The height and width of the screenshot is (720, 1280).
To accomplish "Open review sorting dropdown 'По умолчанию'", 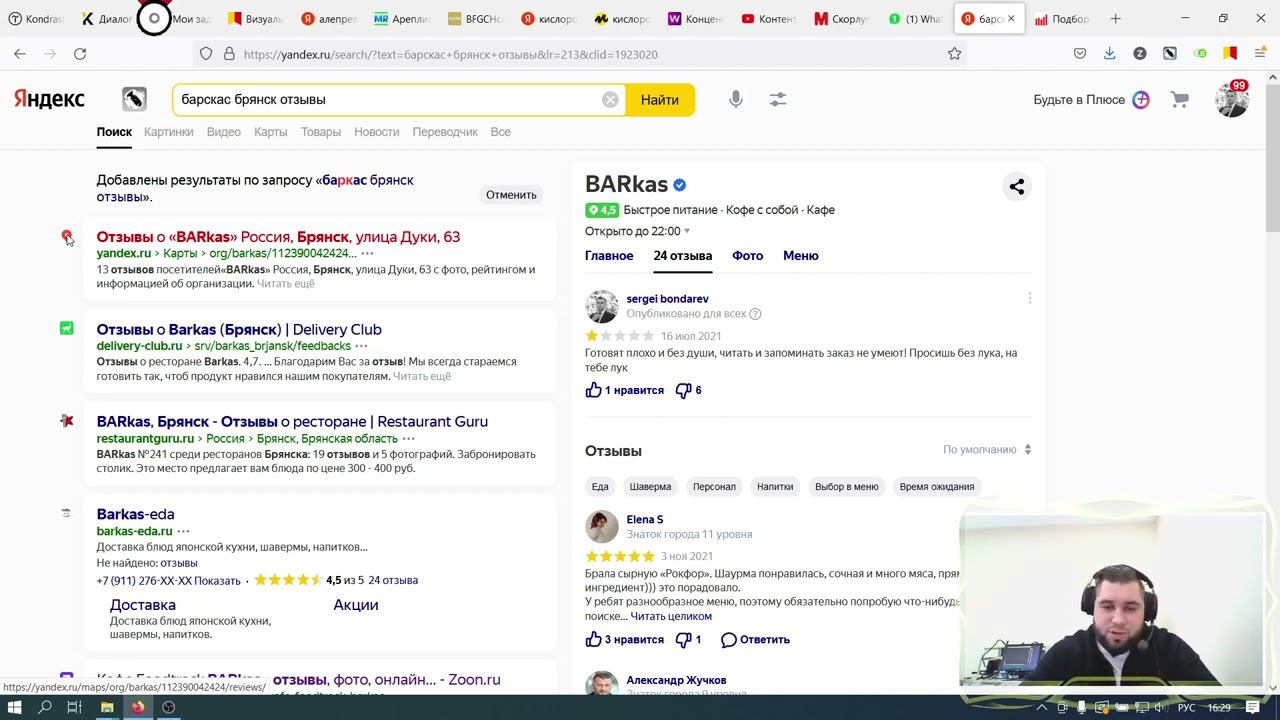I will coord(987,450).
